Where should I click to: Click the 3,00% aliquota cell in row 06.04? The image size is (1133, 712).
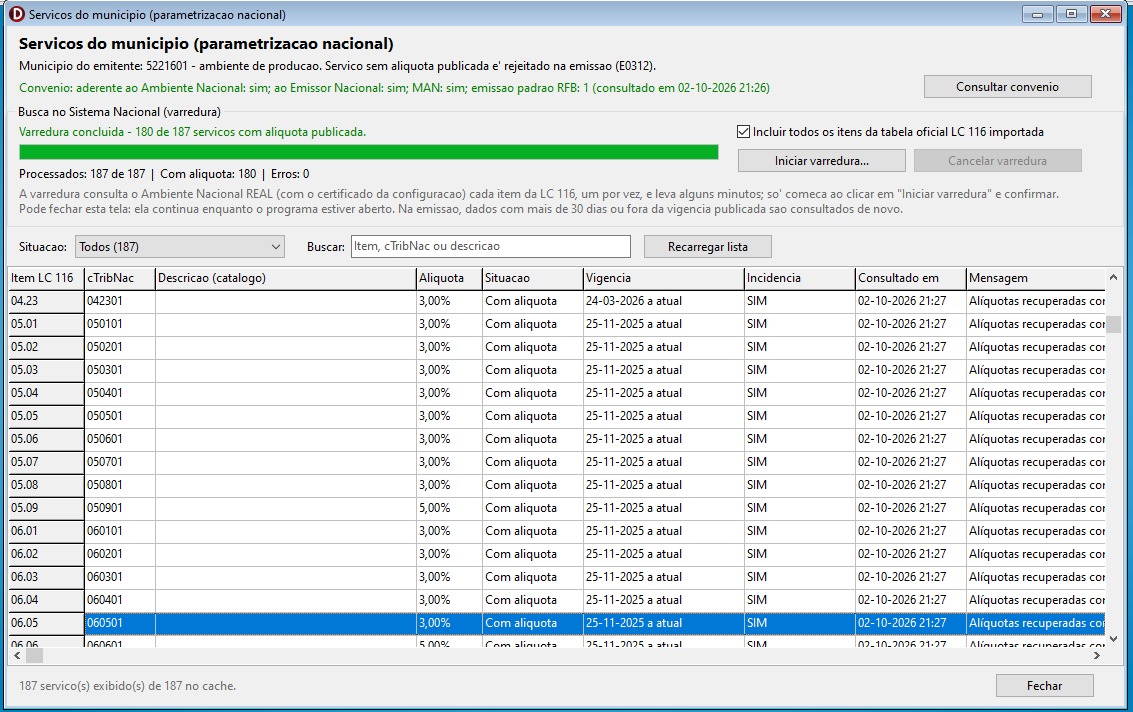tap(449, 600)
